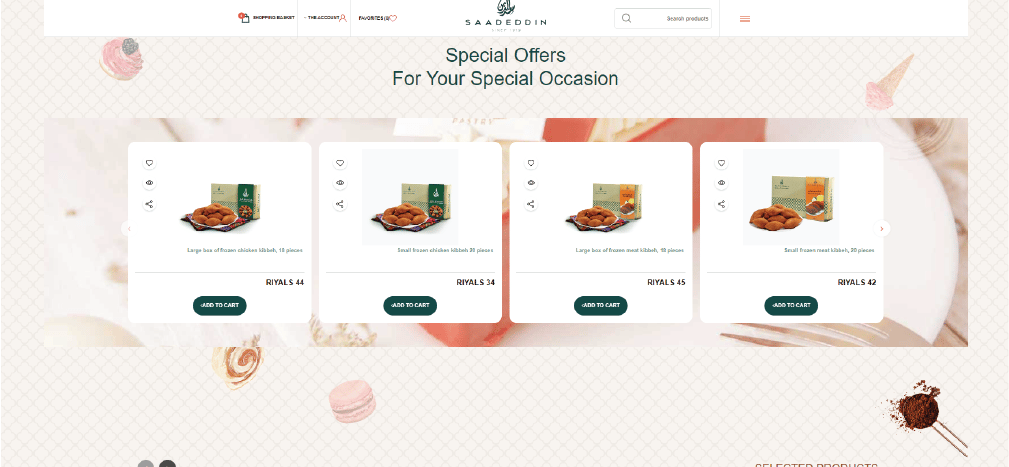
Task: Click the search magnifier icon
Action: point(626,18)
